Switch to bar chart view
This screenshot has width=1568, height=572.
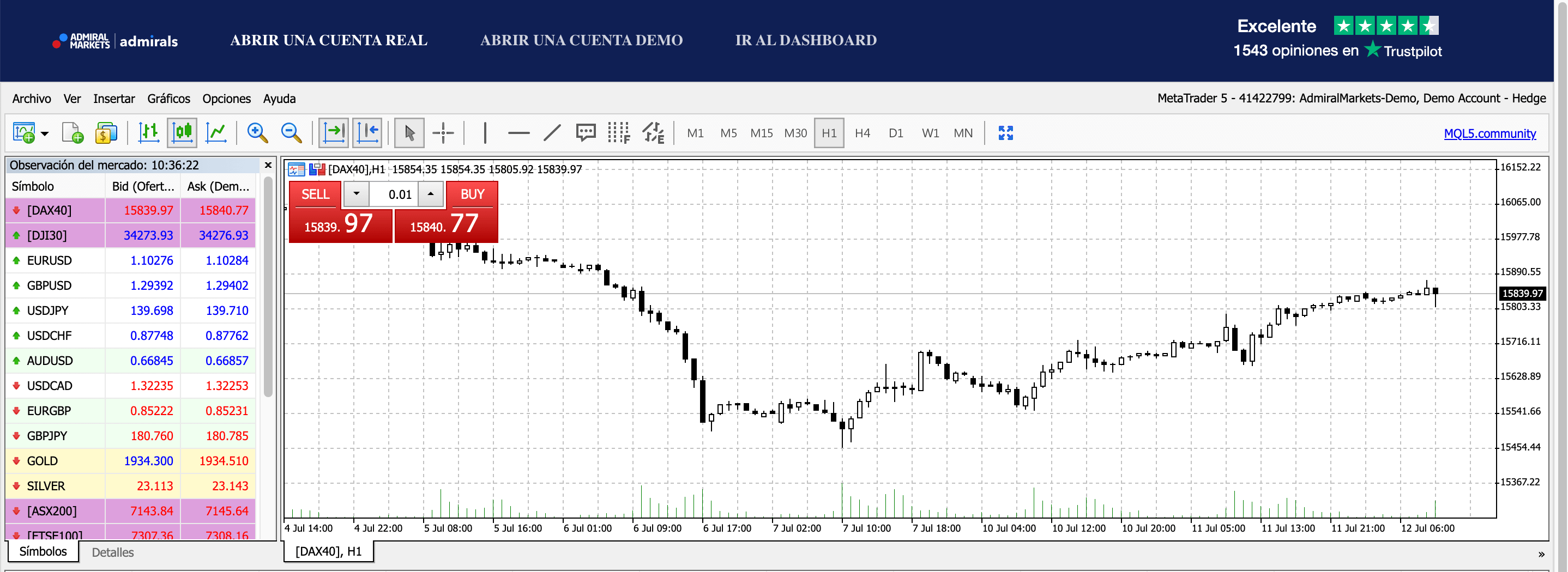148,133
